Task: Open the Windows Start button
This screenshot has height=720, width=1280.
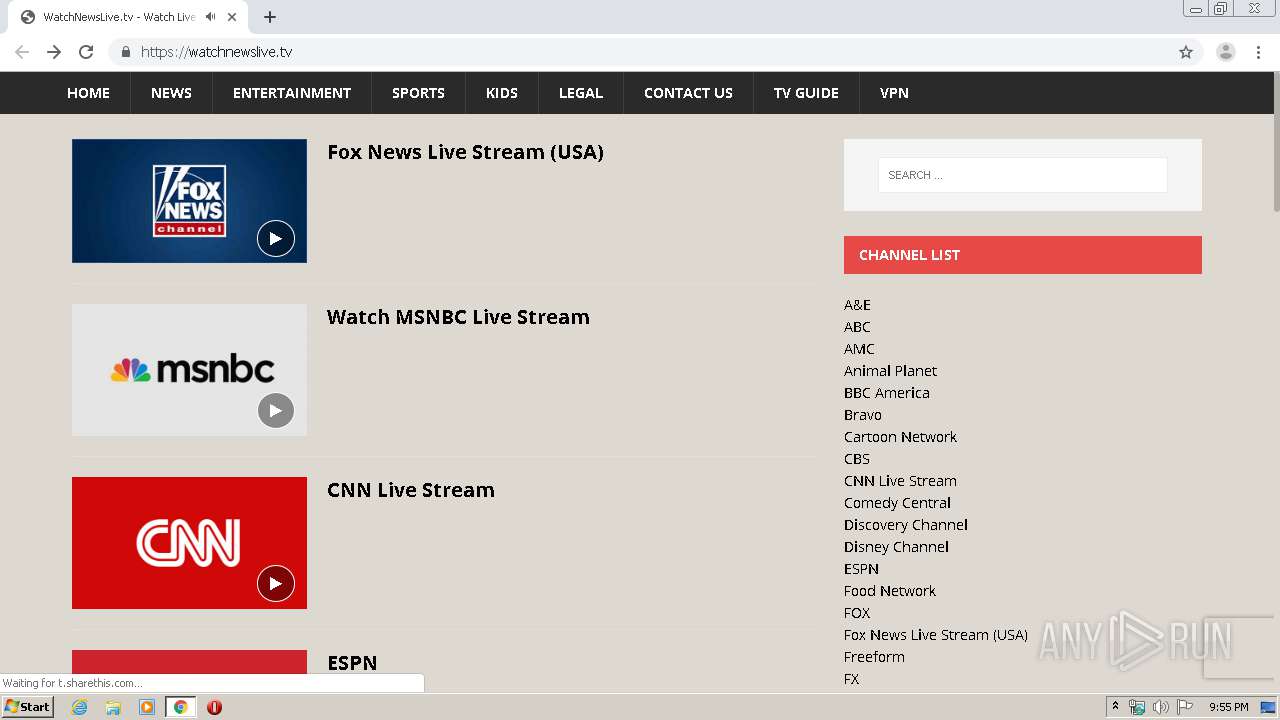Action: pyautogui.click(x=27, y=707)
